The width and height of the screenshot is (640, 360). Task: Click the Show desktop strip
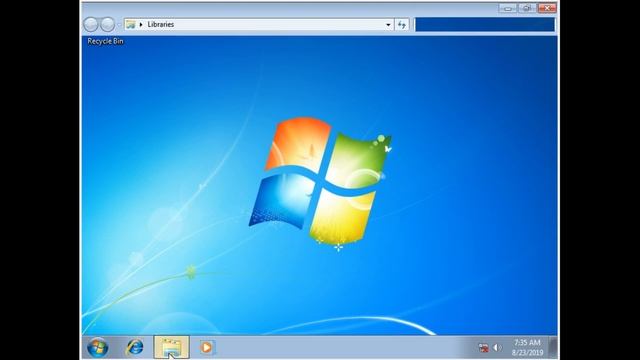(553, 347)
